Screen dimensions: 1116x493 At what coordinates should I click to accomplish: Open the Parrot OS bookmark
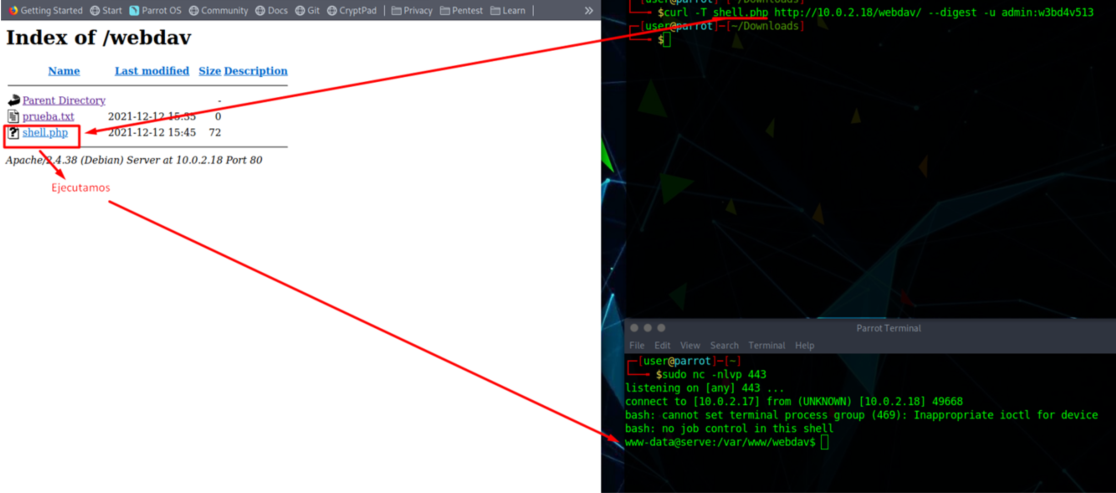(x=155, y=10)
